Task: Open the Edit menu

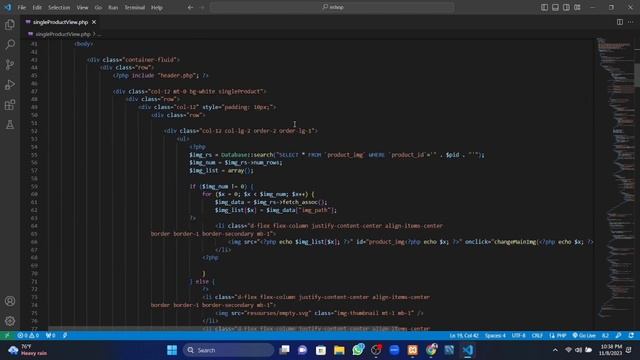Action: point(37,7)
